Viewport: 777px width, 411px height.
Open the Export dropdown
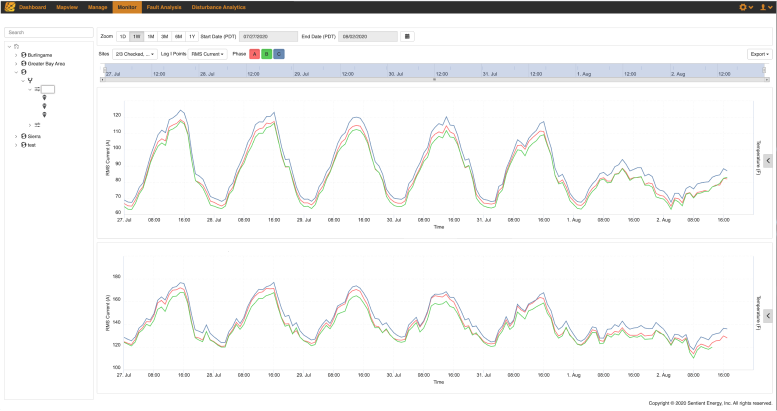coord(760,54)
